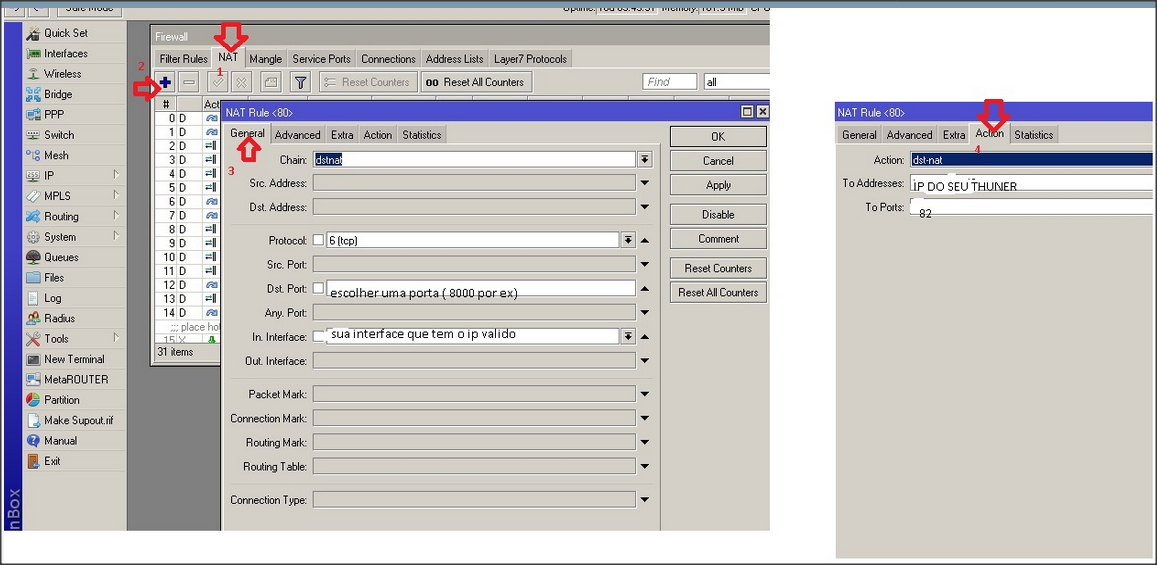Open the Log sidebar entry
This screenshot has width=1157, height=565.
pyautogui.click(x=52, y=298)
